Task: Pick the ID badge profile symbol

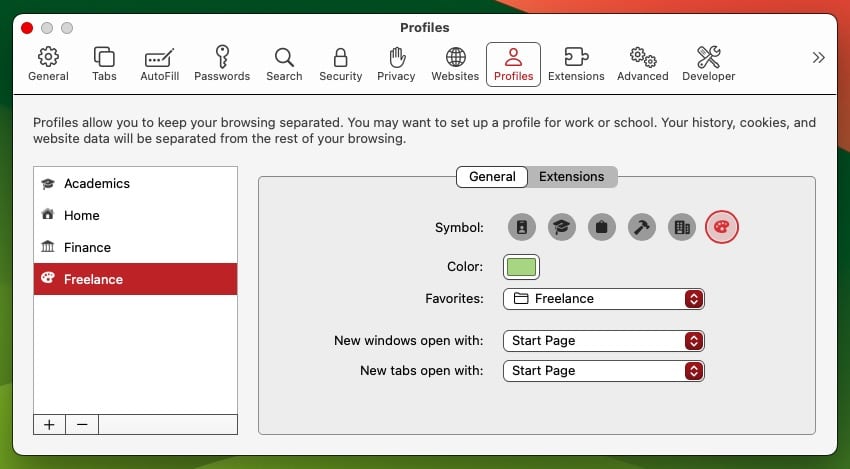Action: click(x=522, y=228)
